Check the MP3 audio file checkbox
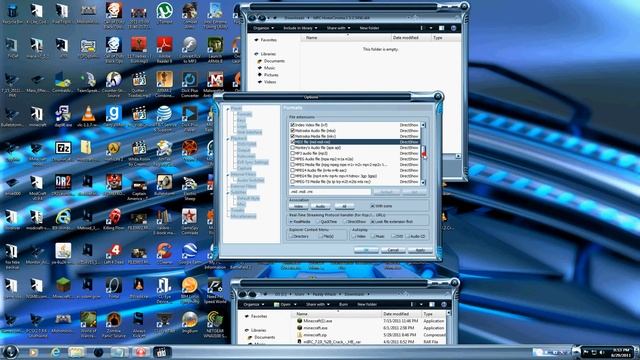 [292, 153]
